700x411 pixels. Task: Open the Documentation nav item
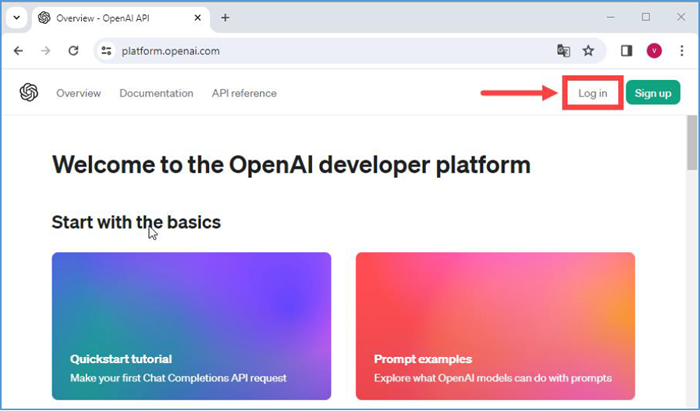pyautogui.click(x=156, y=93)
